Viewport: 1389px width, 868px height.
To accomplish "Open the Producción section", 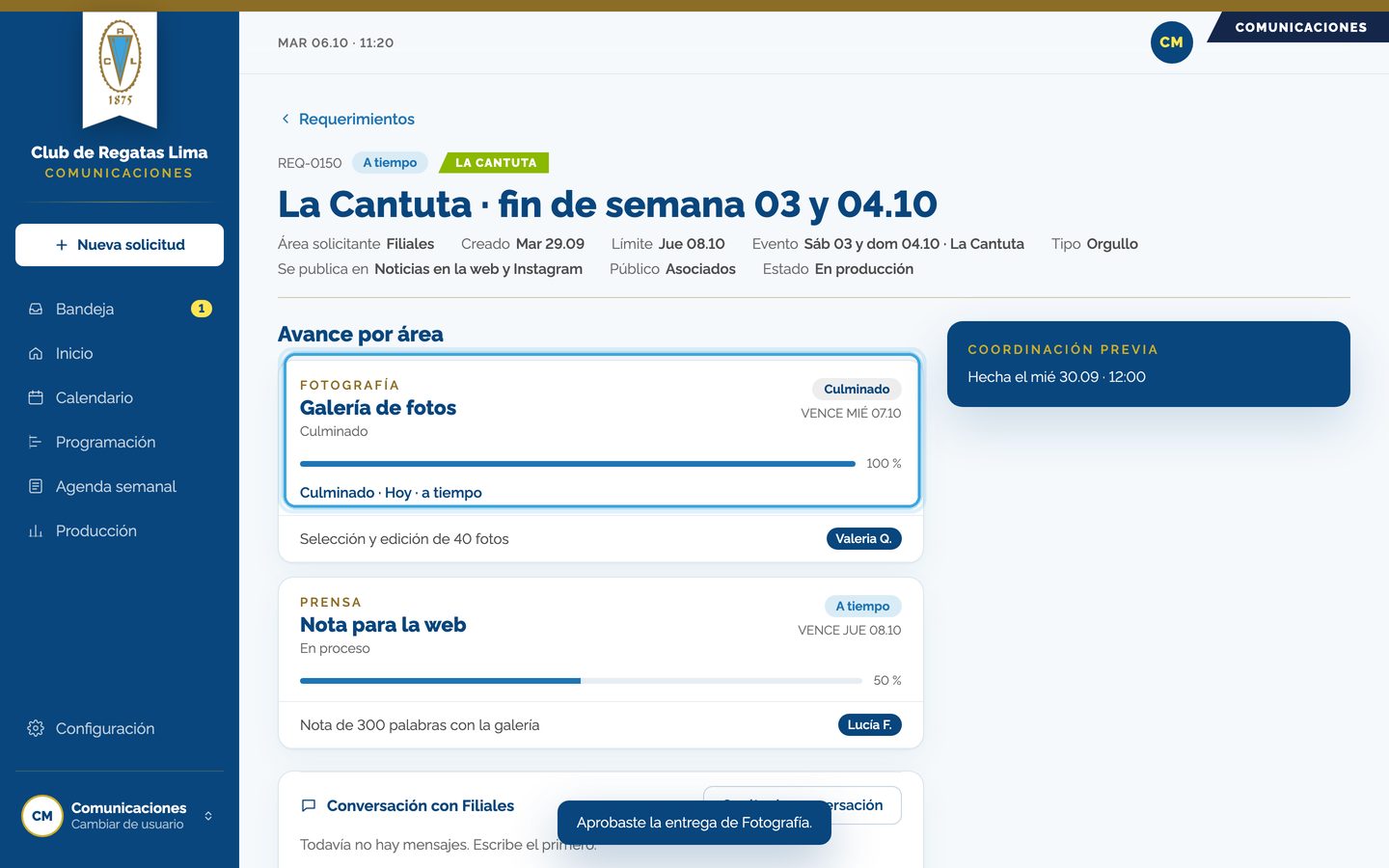I will [120, 530].
